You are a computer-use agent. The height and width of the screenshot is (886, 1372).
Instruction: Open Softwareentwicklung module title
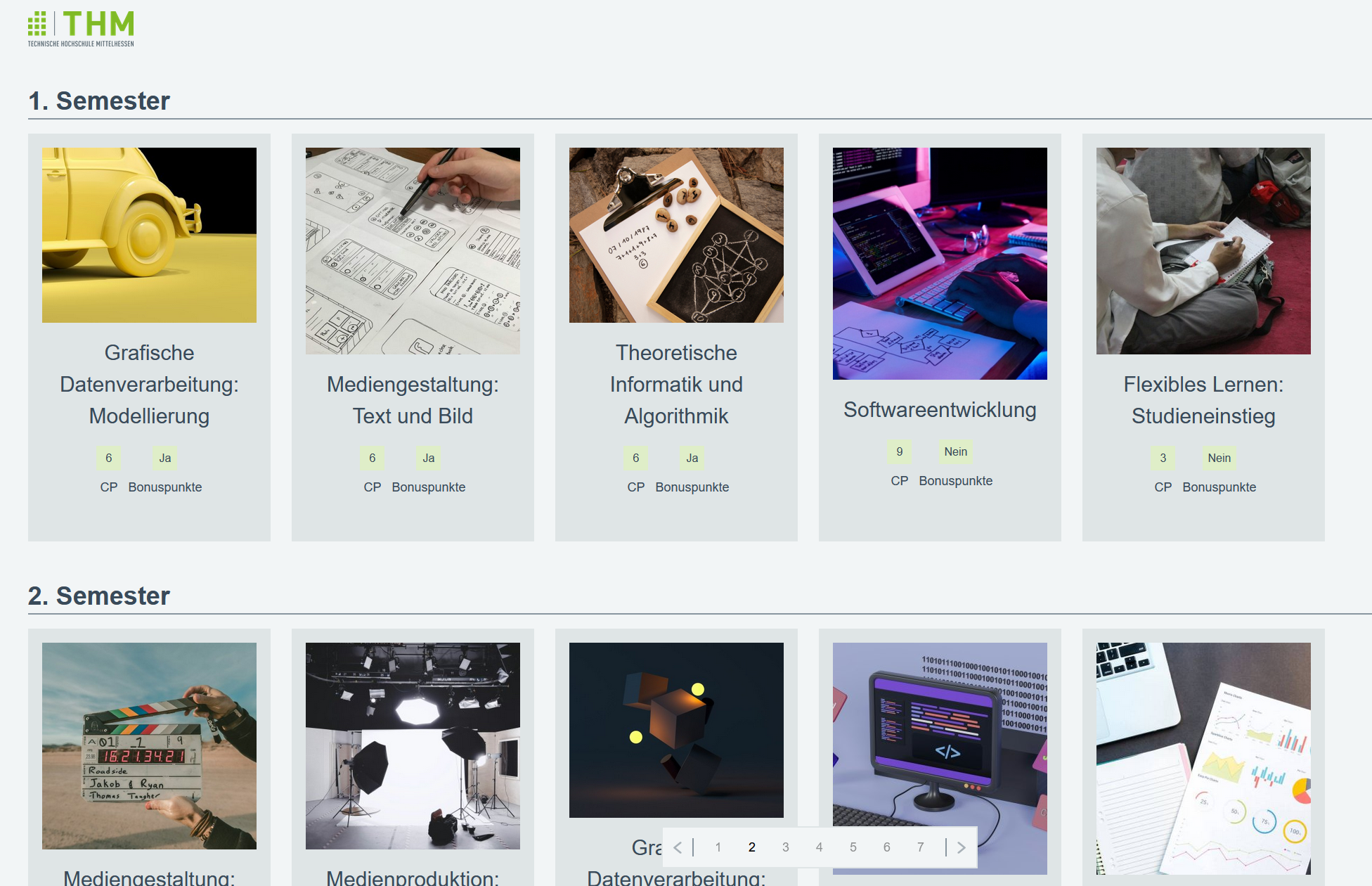pyautogui.click(x=940, y=409)
